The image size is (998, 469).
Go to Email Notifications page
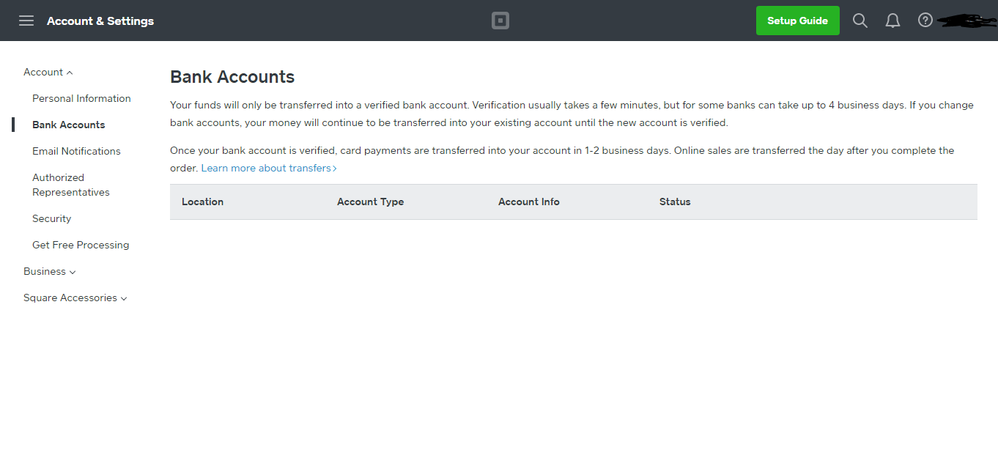(76, 151)
